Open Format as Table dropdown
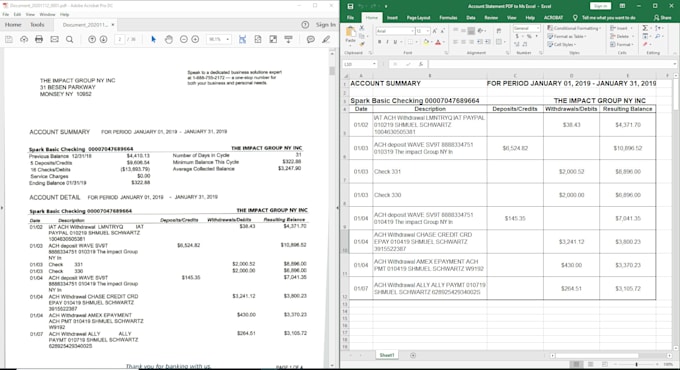 (x=567, y=36)
